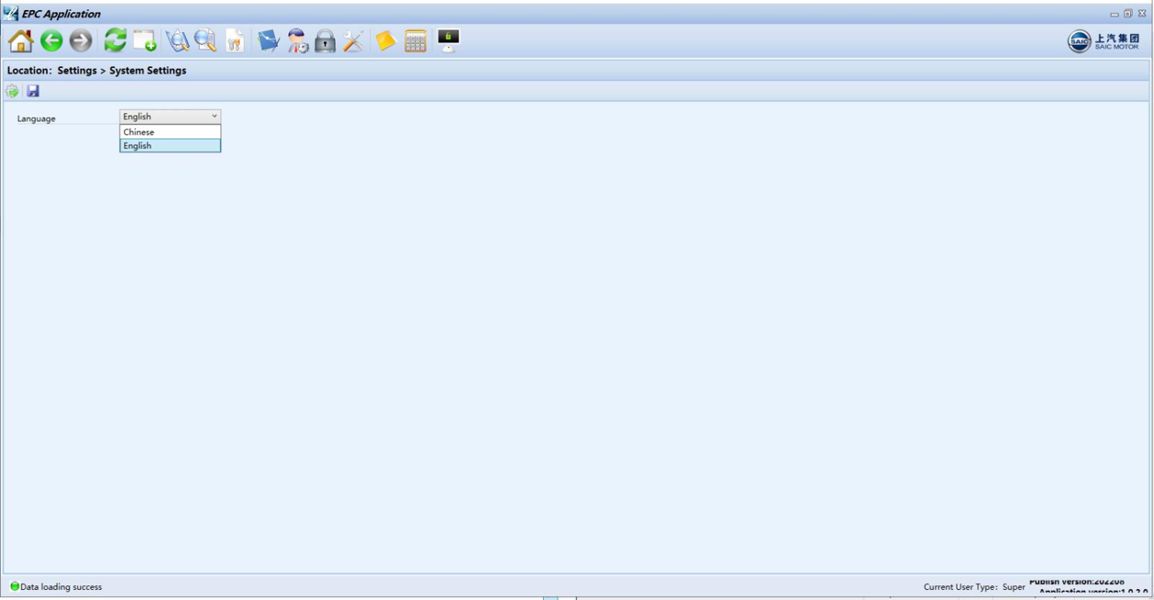Click the green back arrow
Screen dimensions: 1154x600
point(52,41)
